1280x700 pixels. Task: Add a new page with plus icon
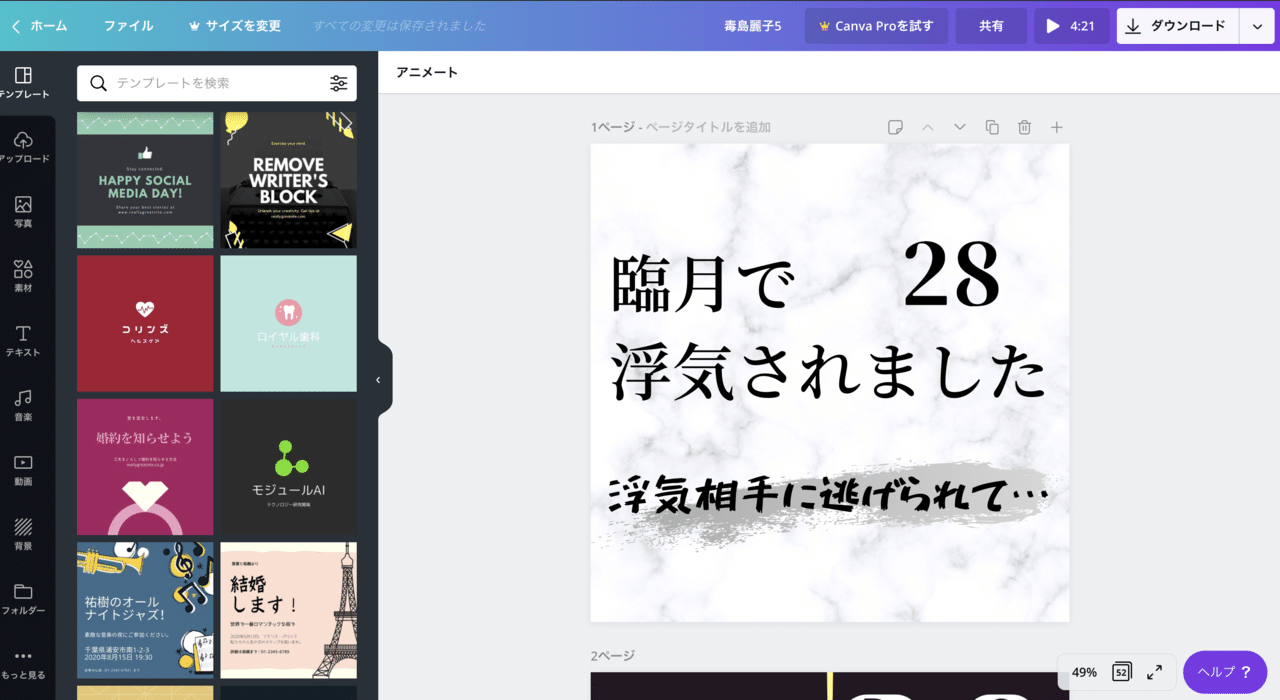[1057, 127]
